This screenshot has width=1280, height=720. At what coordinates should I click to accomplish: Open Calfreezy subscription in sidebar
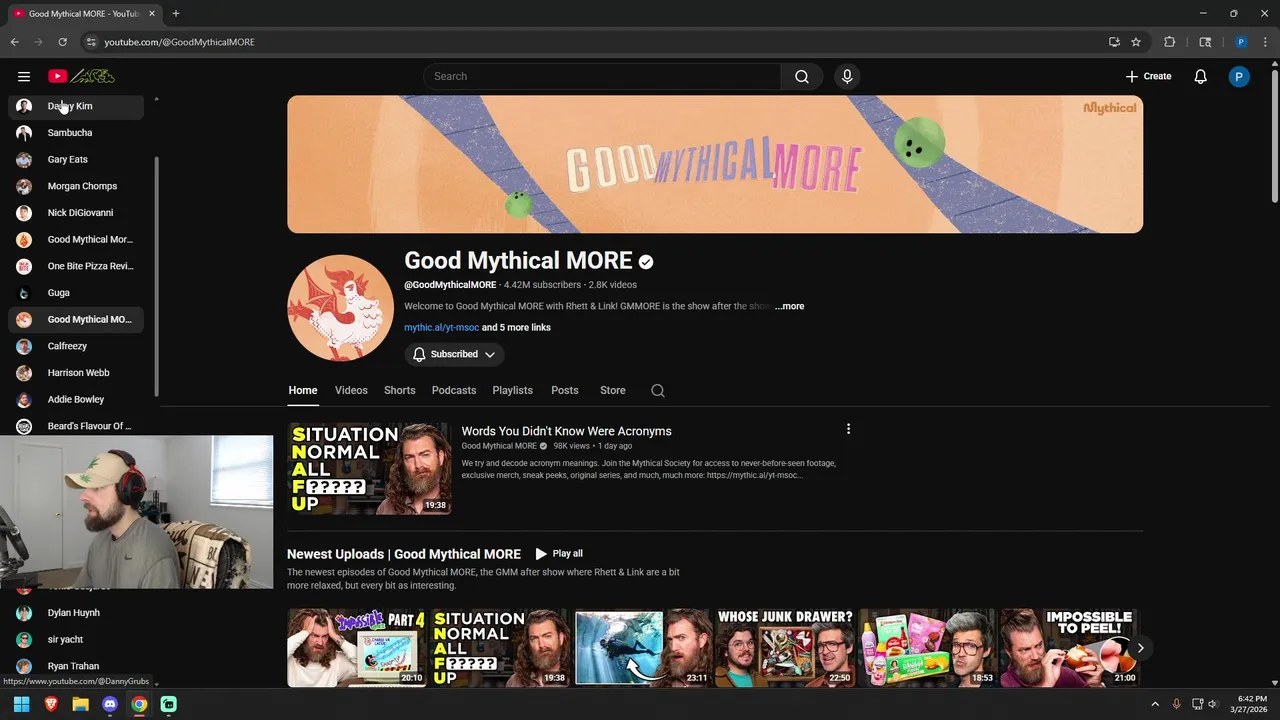(x=76, y=346)
